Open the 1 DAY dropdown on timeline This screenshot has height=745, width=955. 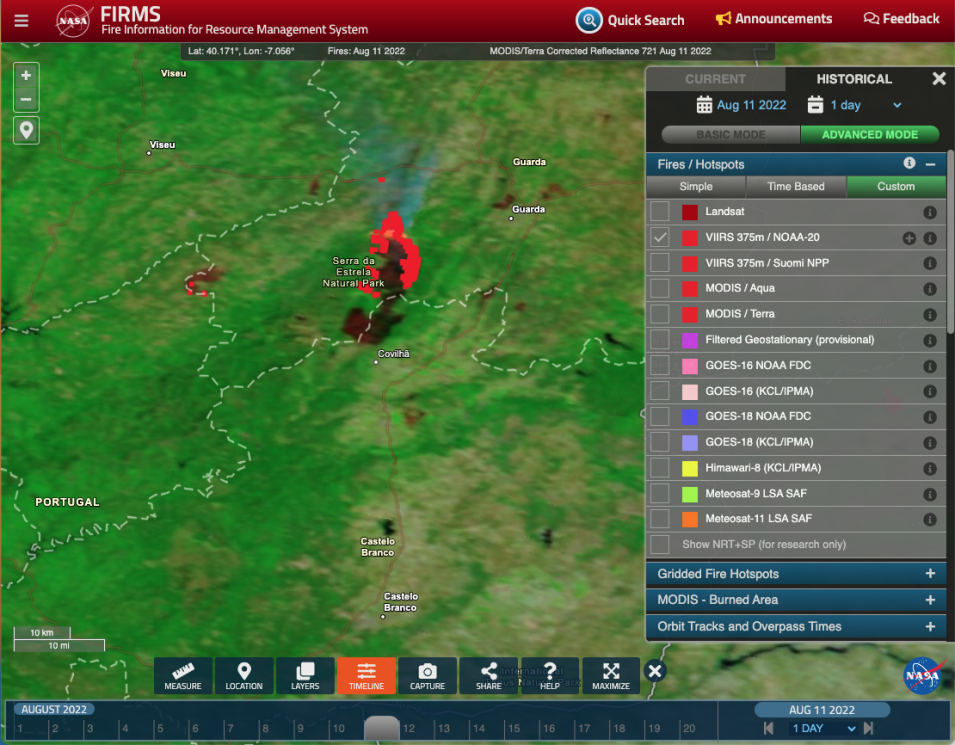coord(823,728)
